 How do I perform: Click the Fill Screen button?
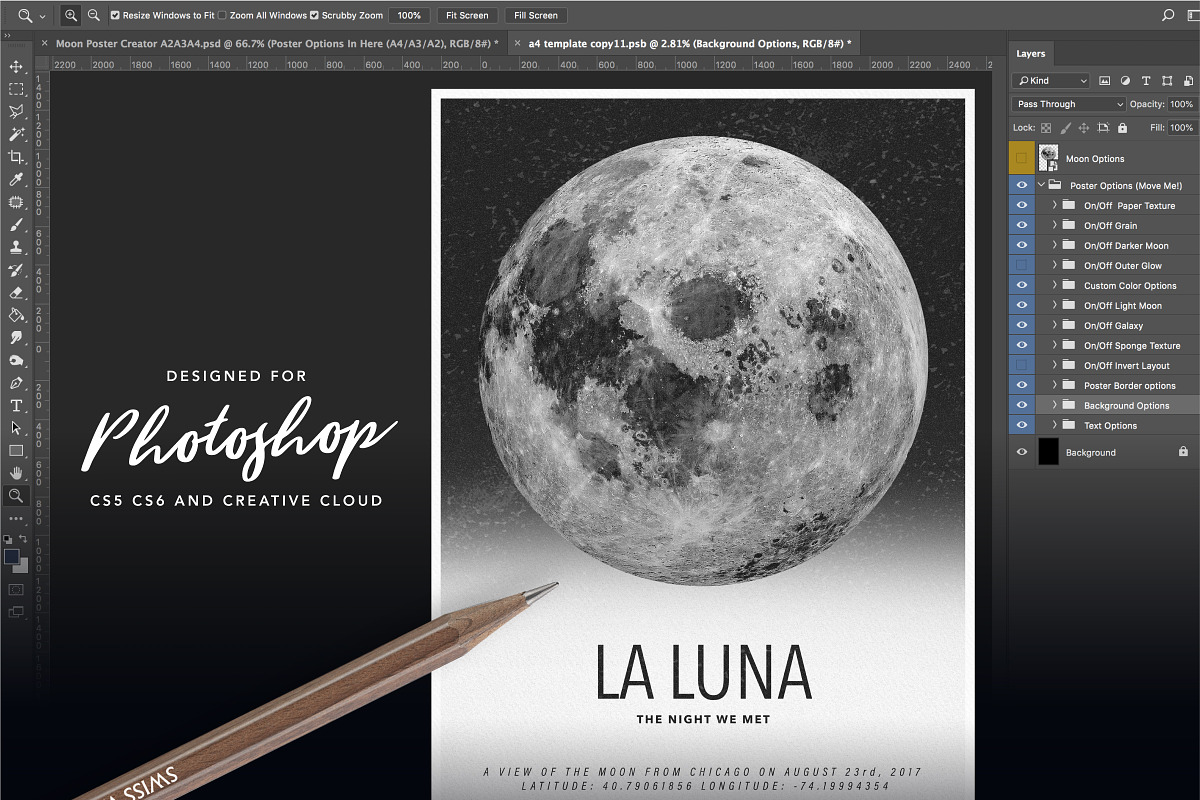(x=536, y=16)
